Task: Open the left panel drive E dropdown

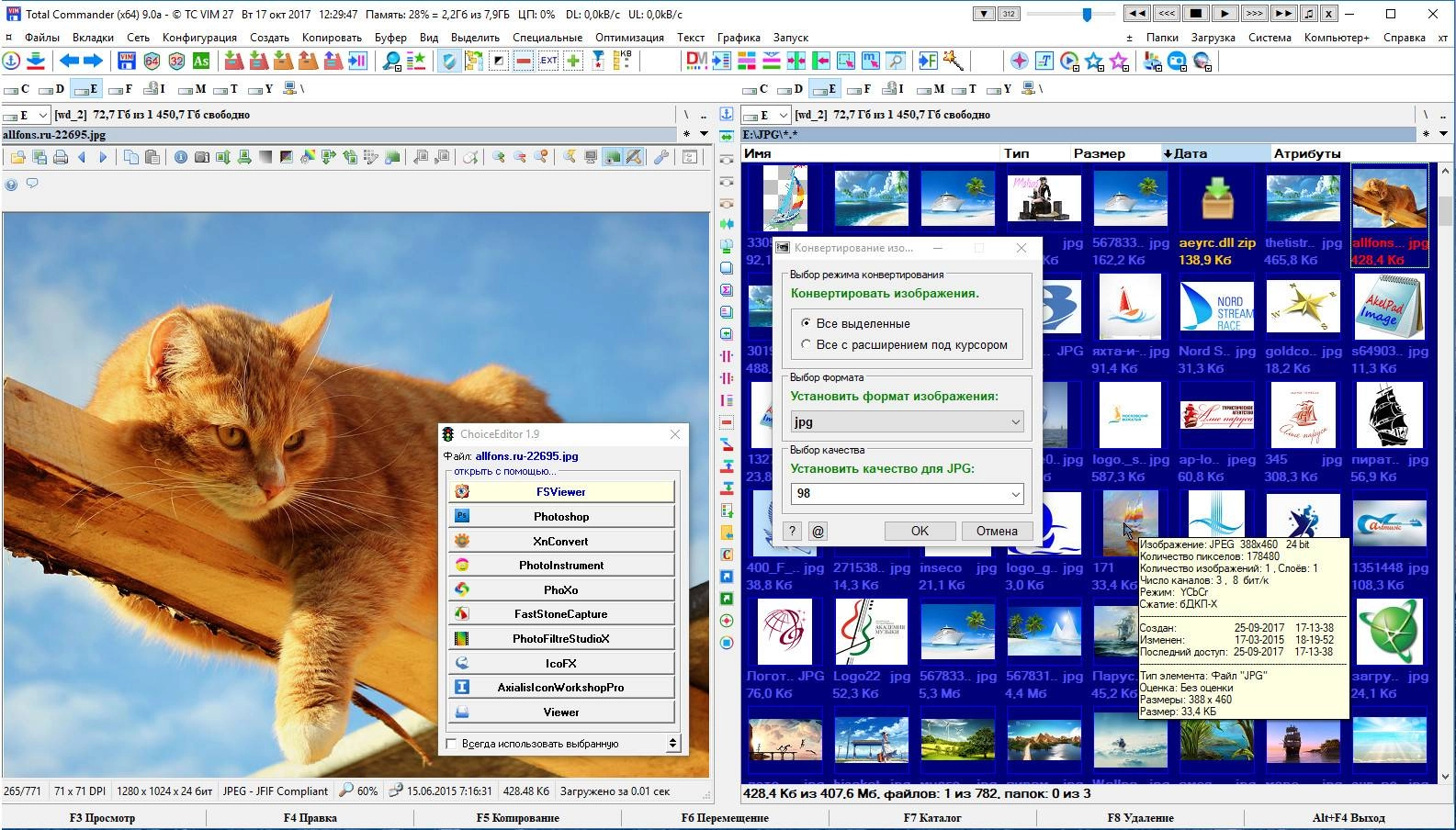Action: click(25, 115)
